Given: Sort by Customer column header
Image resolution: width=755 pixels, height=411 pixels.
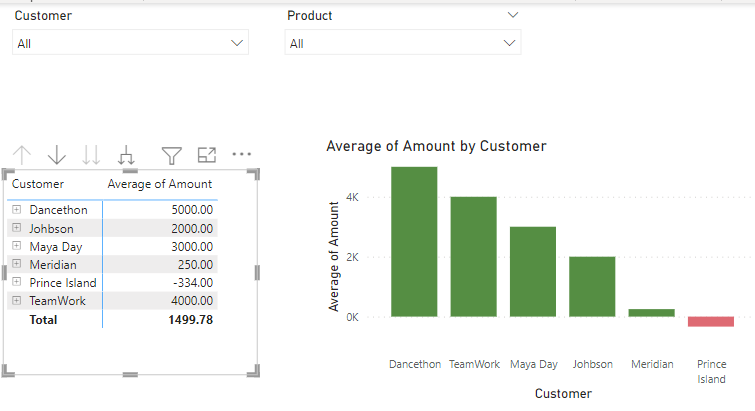Looking at the screenshot, I should (38, 184).
